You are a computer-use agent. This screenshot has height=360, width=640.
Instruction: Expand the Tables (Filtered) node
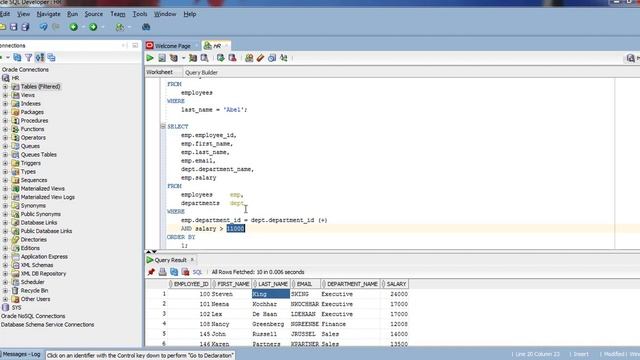(5, 87)
